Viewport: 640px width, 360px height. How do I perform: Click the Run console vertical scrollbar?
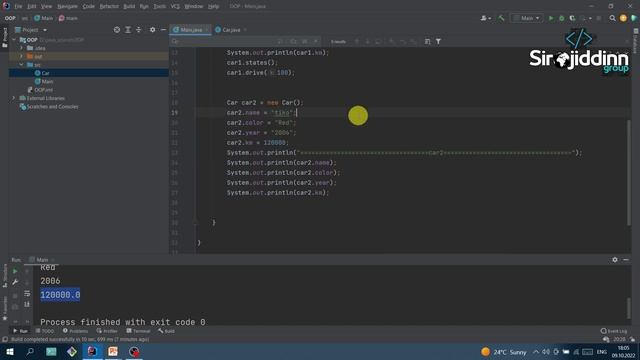point(629,307)
